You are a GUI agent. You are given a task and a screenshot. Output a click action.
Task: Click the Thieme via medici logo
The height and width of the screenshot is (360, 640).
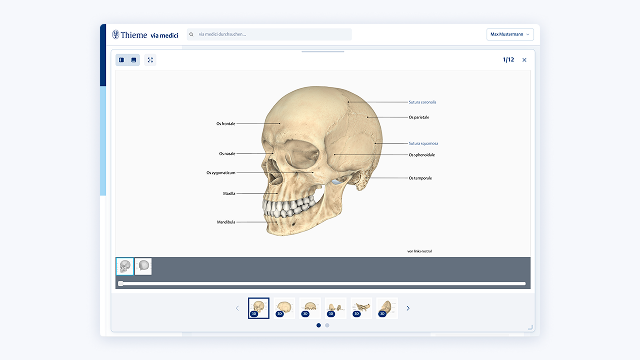(145, 35)
